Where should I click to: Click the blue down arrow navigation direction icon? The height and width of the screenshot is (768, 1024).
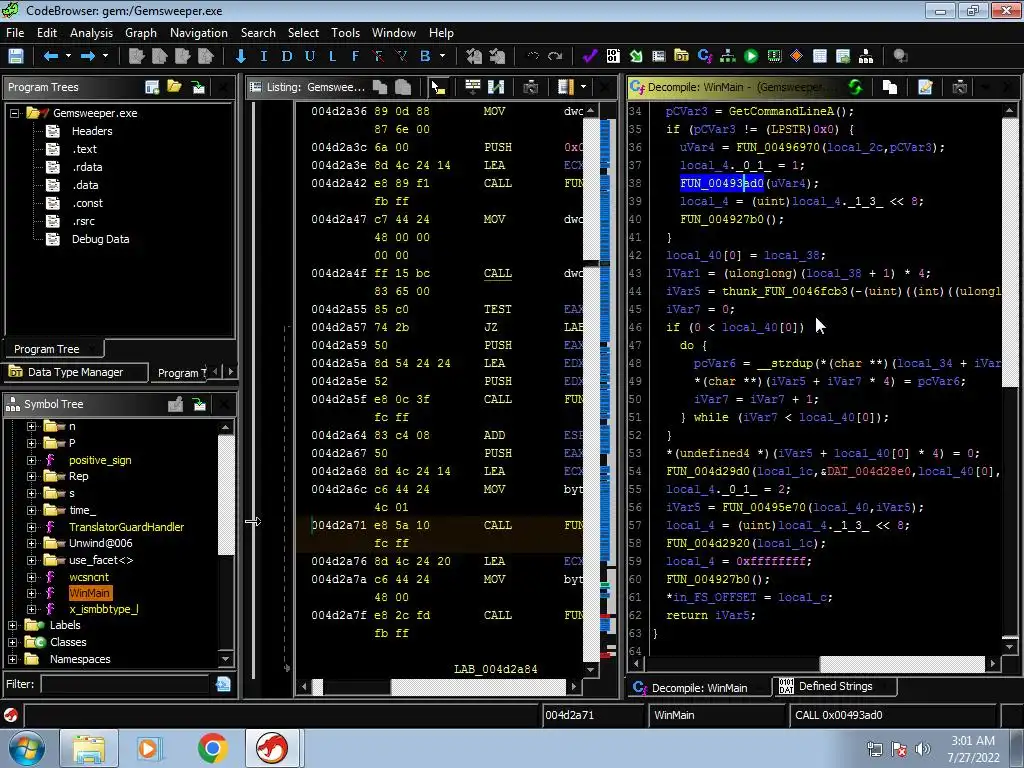(x=240, y=56)
